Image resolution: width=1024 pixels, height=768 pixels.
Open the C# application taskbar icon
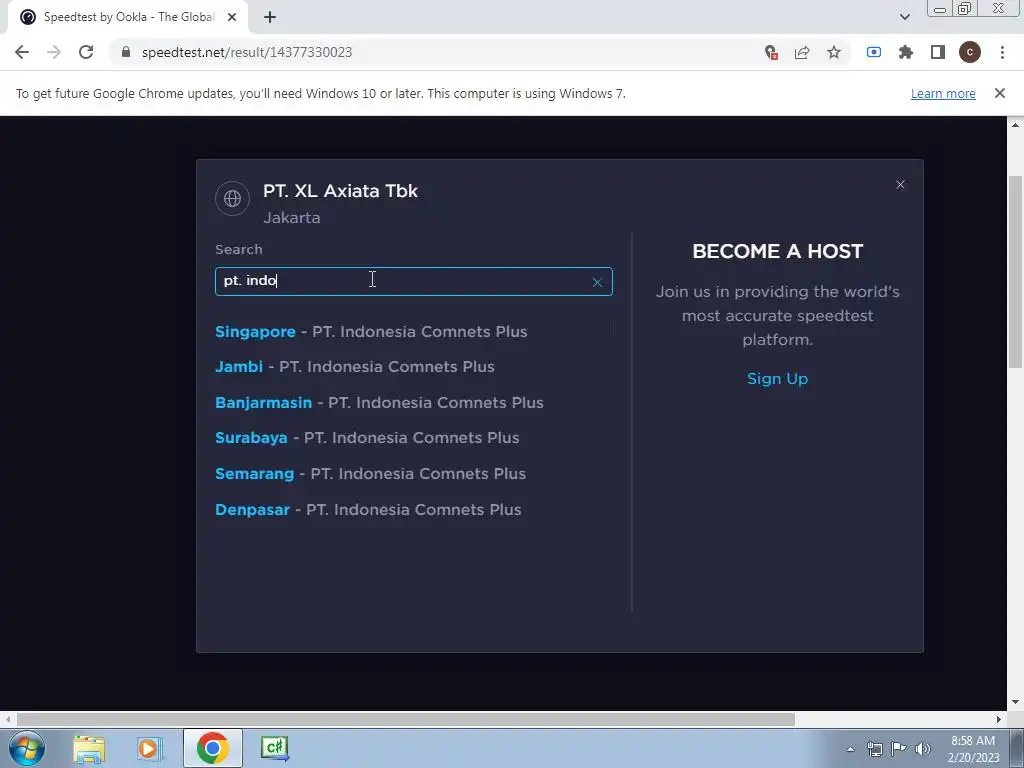(274, 748)
